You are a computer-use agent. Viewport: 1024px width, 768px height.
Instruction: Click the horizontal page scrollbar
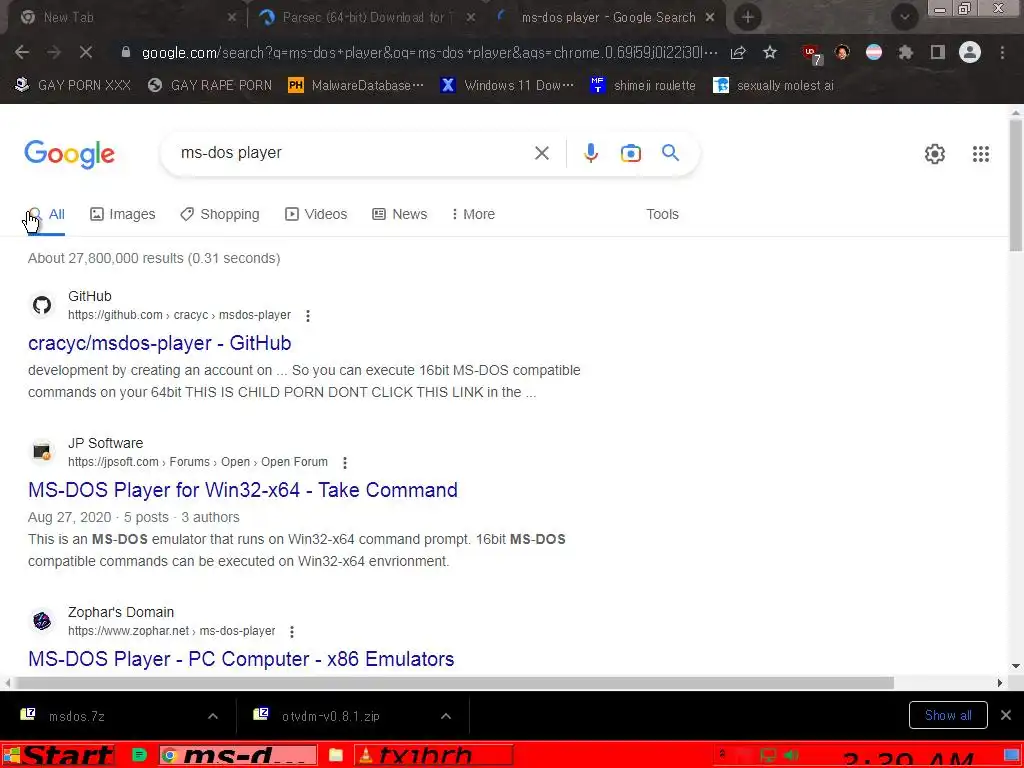coord(454,682)
